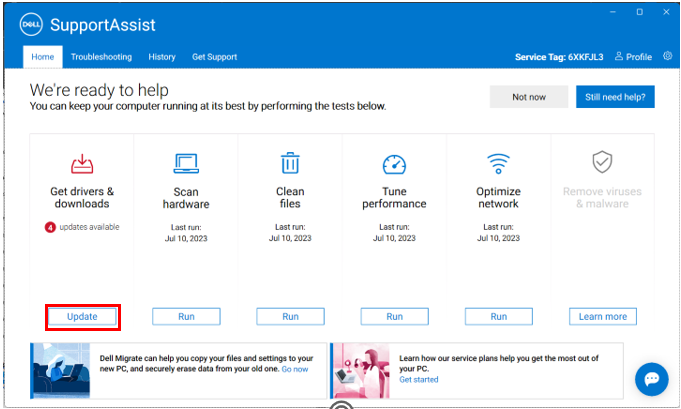Click the red 4 updates badge
This screenshot has height=409, width=681.
(x=50, y=227)
